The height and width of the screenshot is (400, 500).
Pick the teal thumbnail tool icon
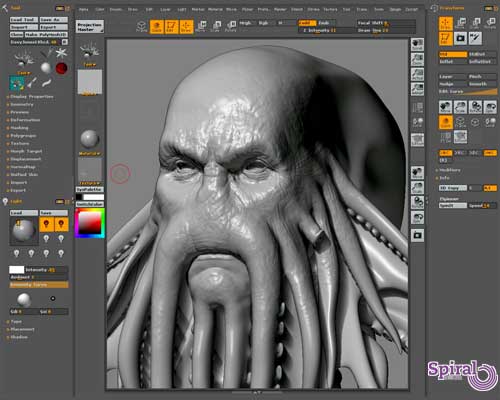click(x=17, y=83)
